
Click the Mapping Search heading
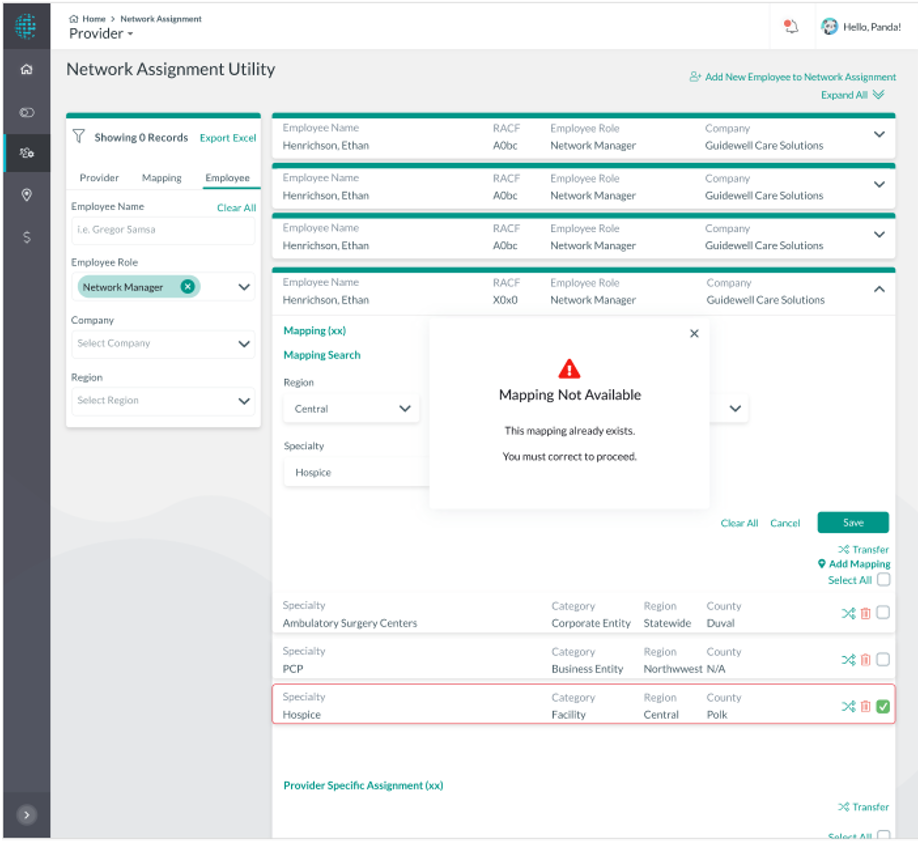322,355
